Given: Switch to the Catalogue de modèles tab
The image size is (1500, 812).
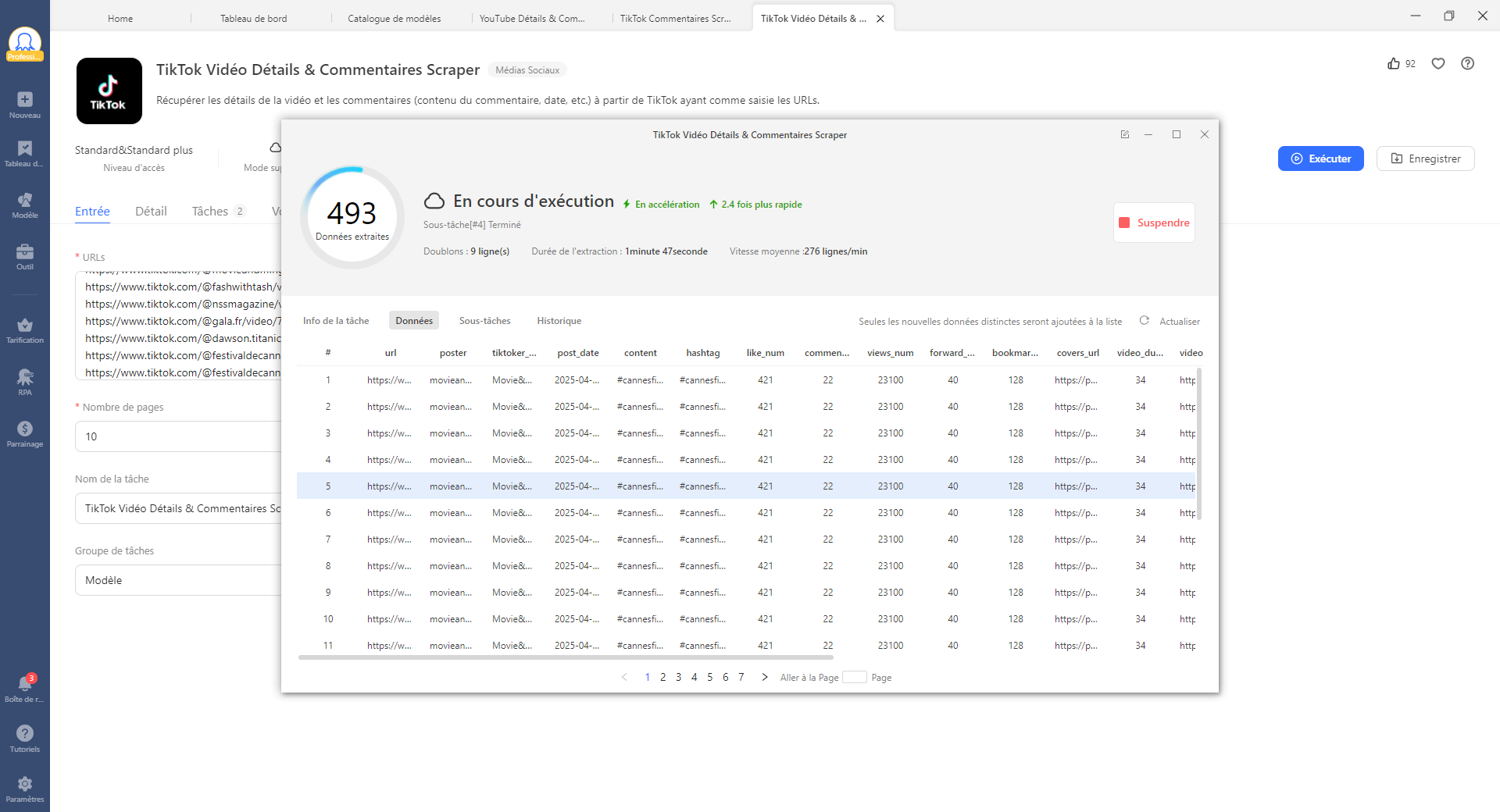Looking at the screenshot, I should pos(395,19).
